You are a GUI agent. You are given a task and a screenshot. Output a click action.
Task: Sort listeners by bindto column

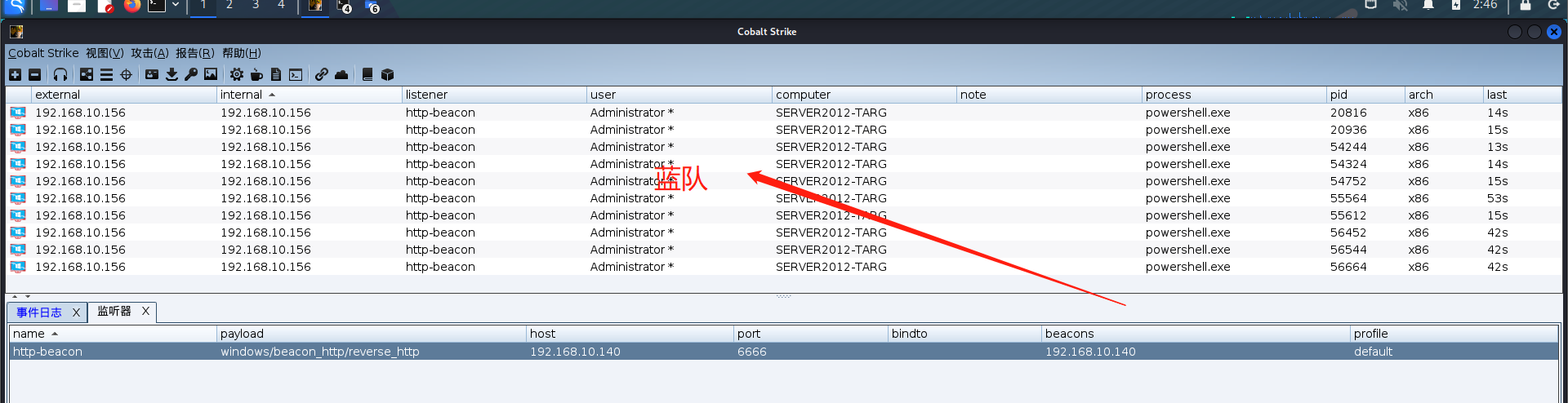click(x=965, y=334)
